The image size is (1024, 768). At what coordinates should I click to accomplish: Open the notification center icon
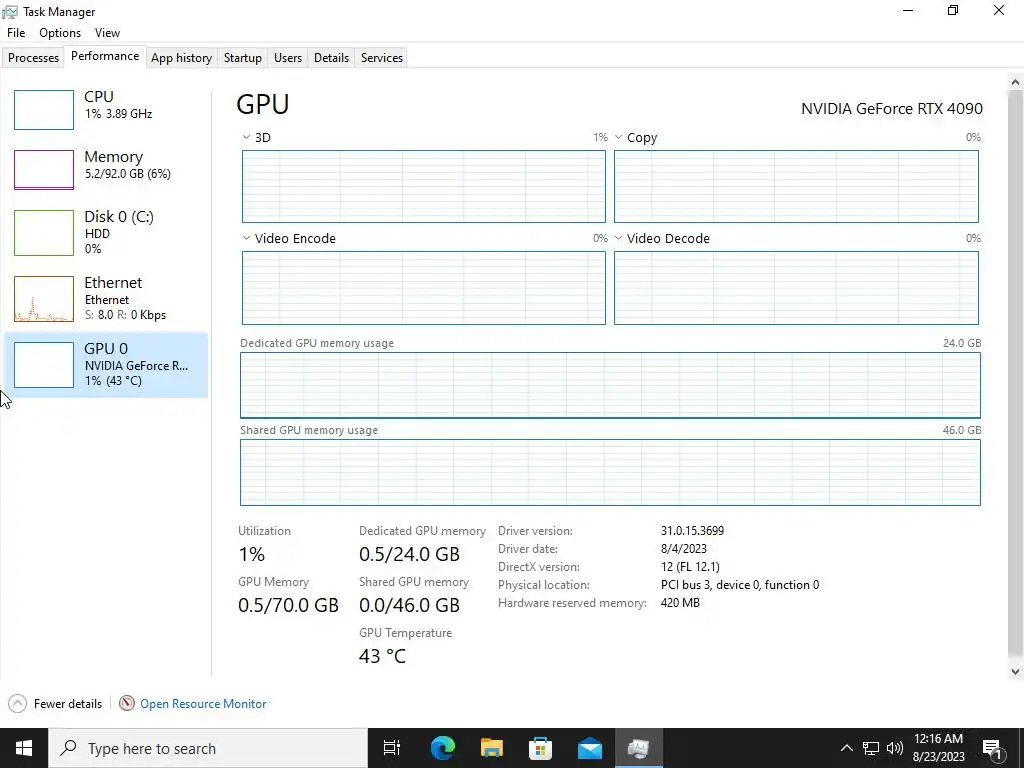point(993,748)
